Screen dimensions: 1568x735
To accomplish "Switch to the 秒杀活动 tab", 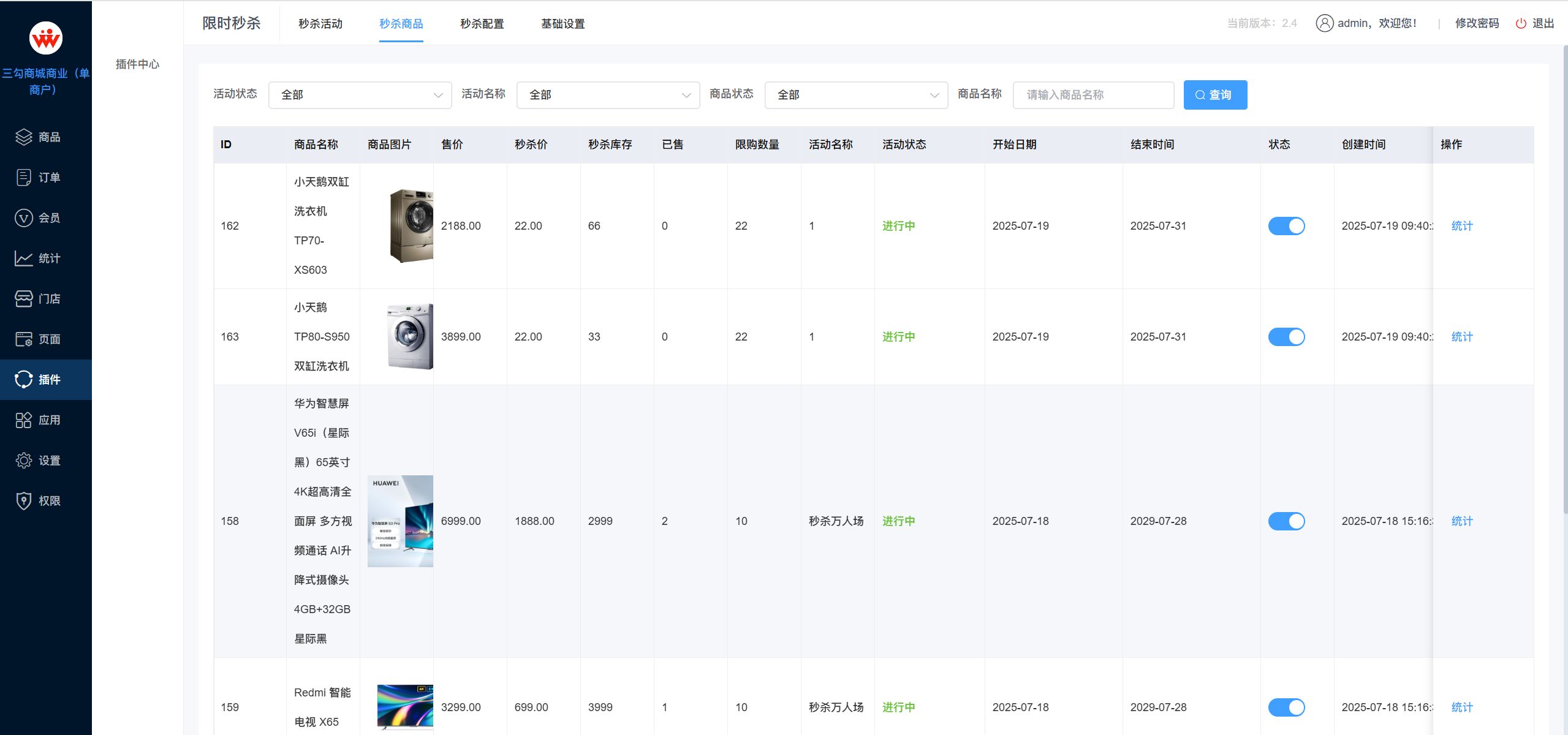I will (x=320, y=24).
